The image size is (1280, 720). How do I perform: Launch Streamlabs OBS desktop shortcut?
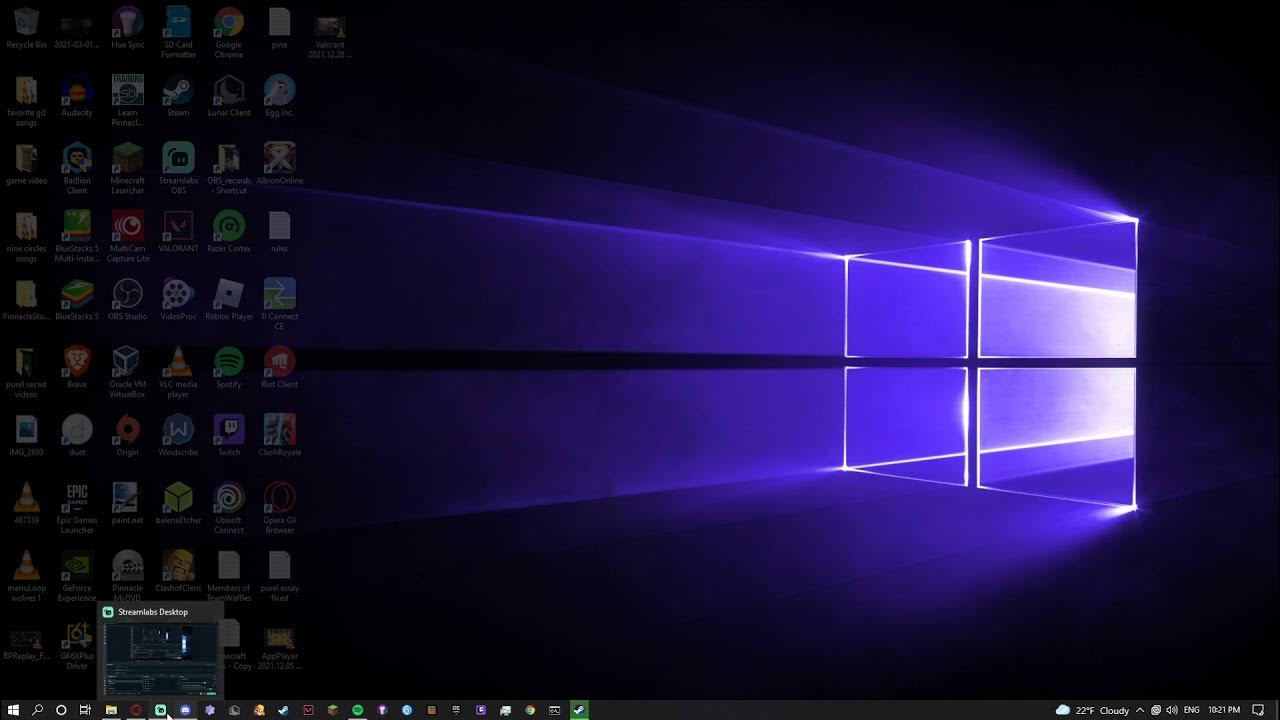point(178,169)
